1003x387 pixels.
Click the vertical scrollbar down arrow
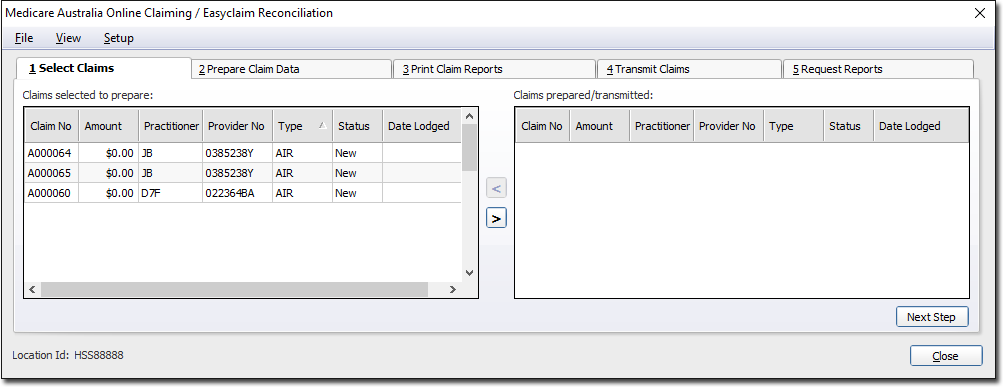point(470,272)
